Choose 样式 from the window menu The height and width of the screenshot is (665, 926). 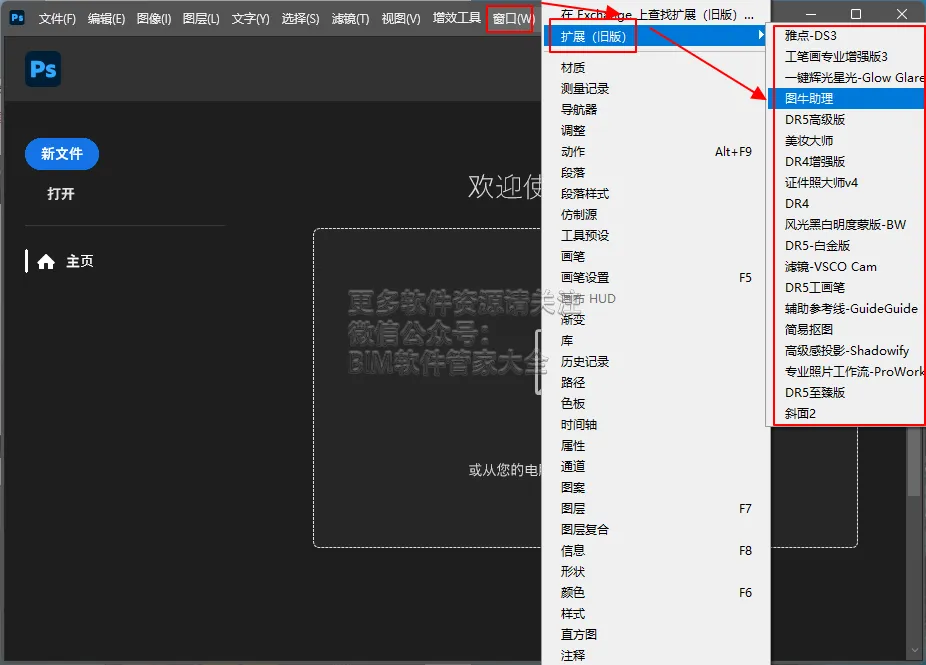point(656,614)
